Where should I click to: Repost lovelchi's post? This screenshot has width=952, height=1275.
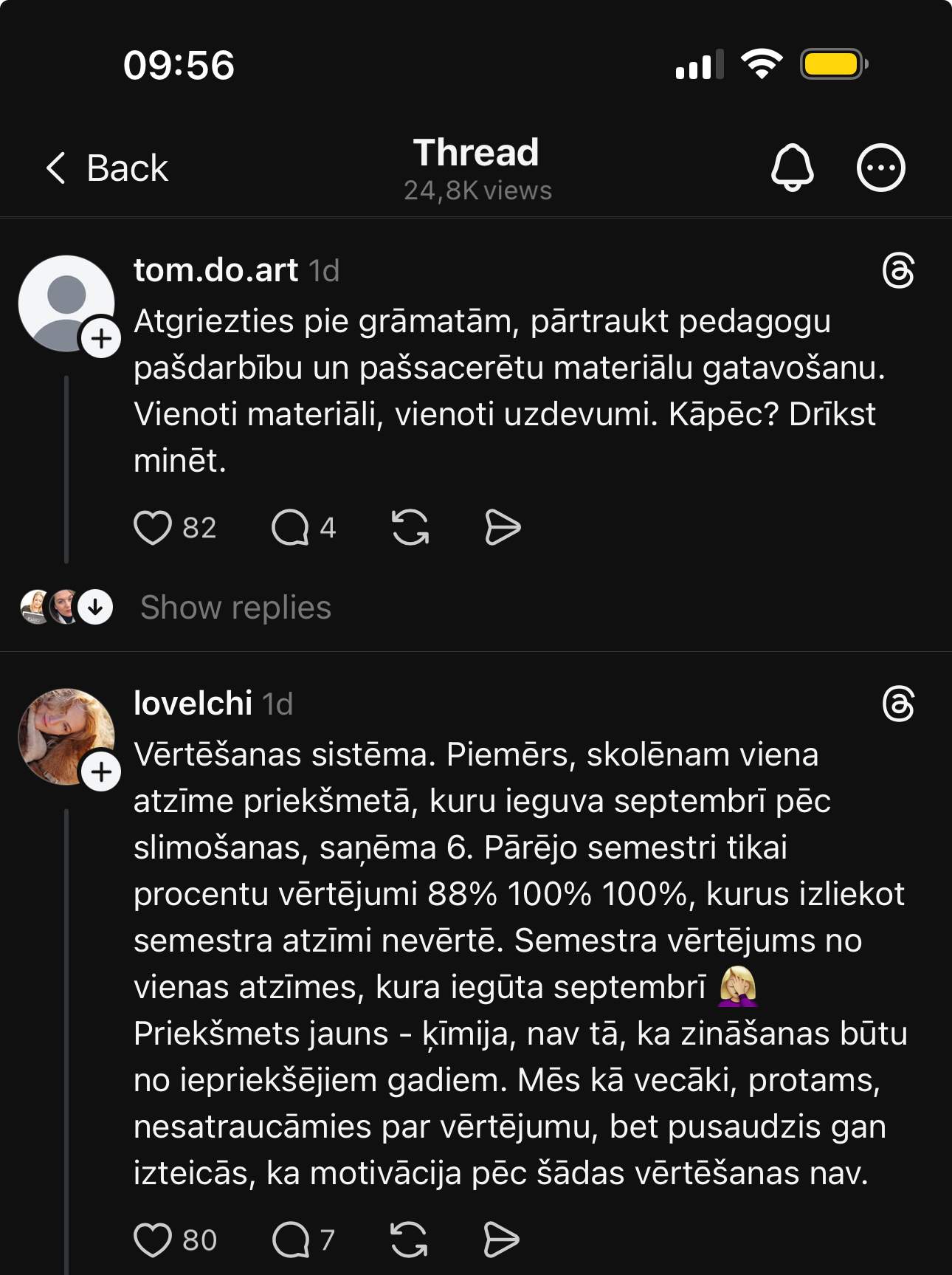click(x=409, y=1240)
